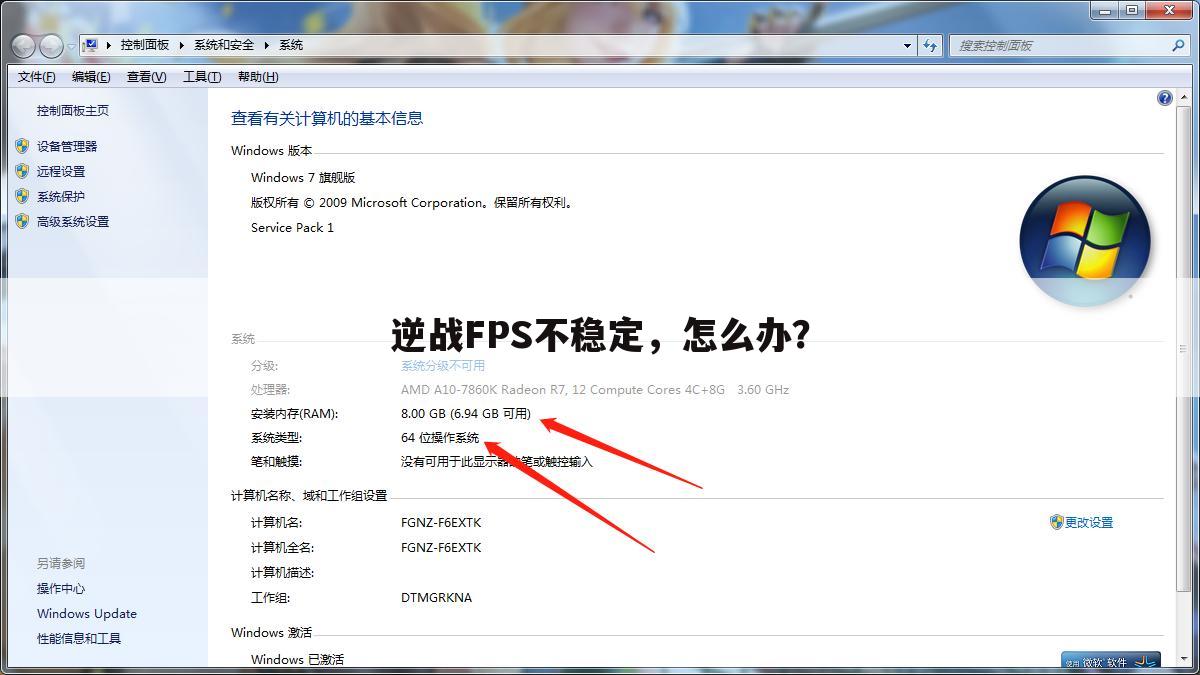The width and height of the screenshot is (1200, 675).
Task: Click the 微软 软件 genuine badge
Action: click(x=1111, y=662)
